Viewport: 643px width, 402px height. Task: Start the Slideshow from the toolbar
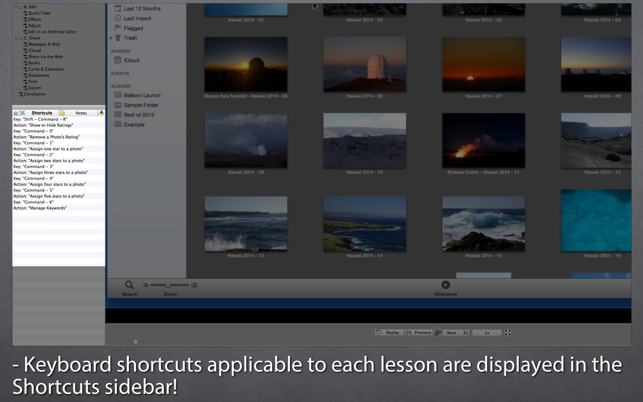point(446,285)
